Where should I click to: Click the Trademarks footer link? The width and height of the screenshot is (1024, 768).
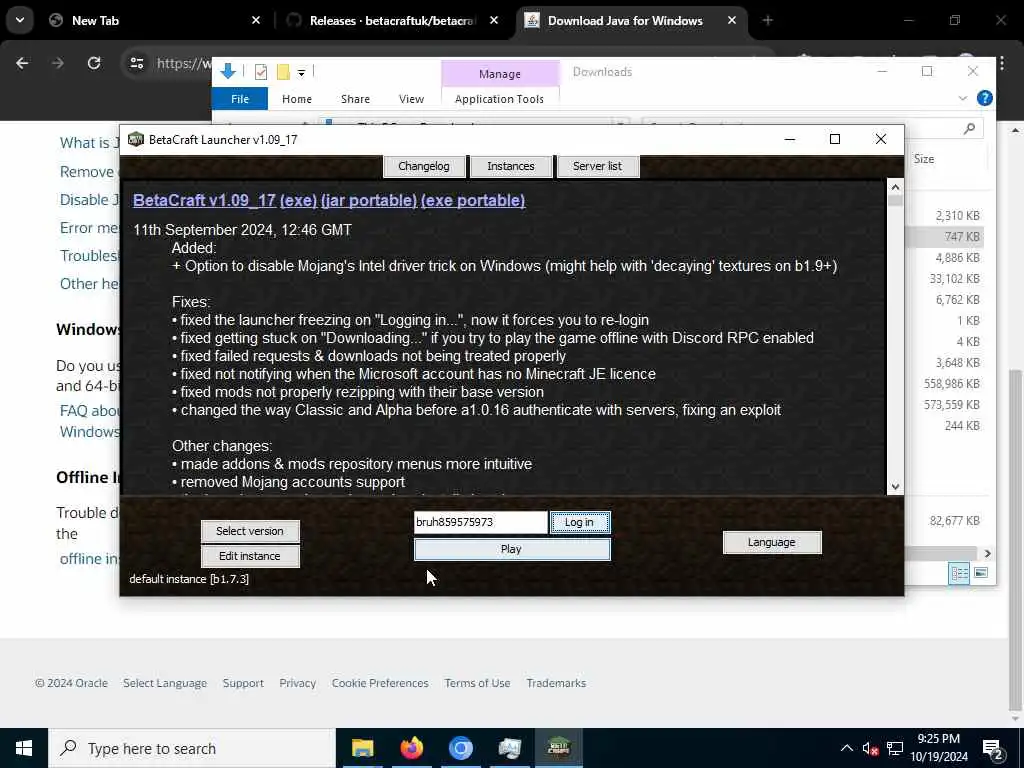pos(556,683)
